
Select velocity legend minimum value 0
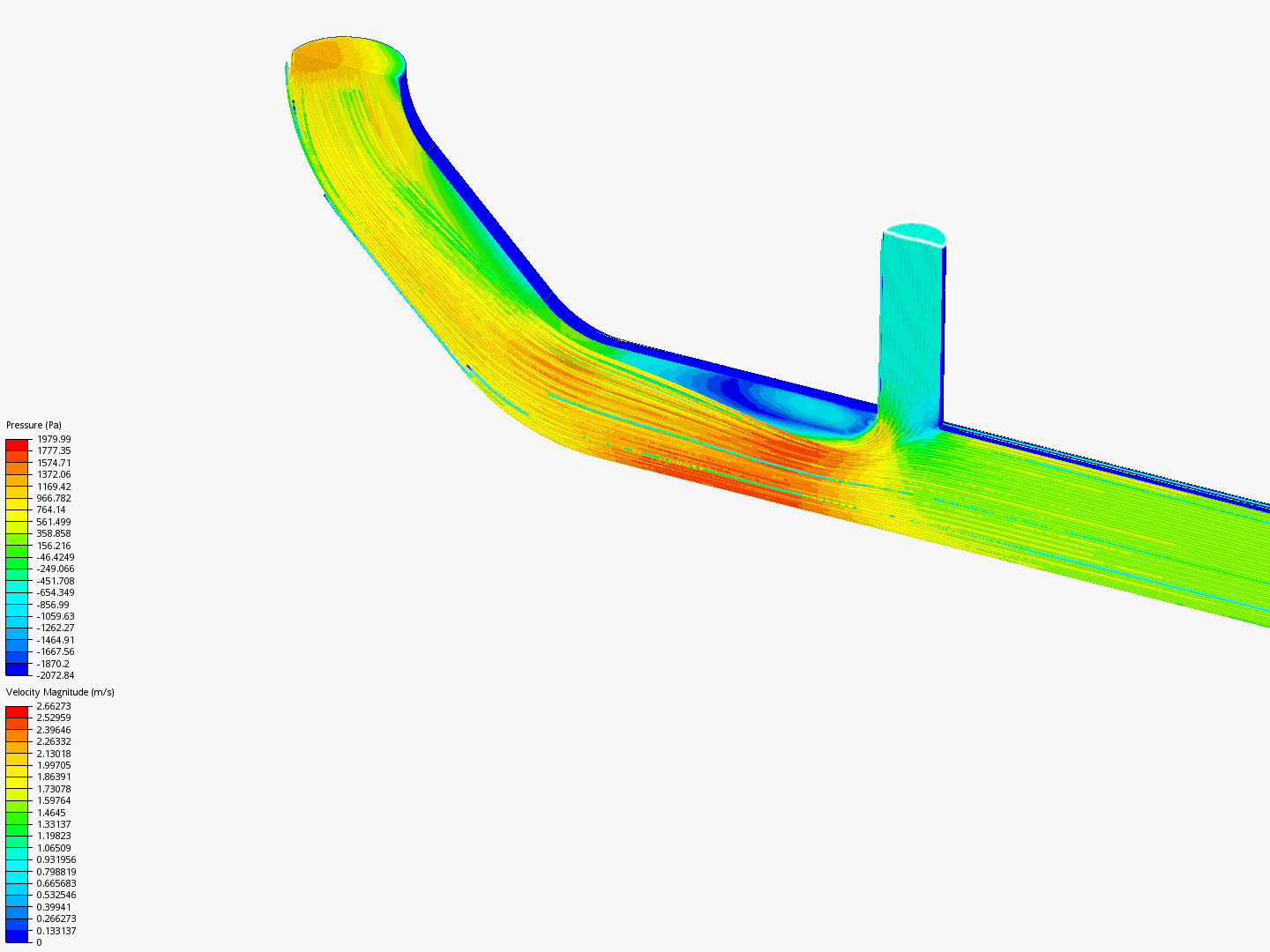39,942
